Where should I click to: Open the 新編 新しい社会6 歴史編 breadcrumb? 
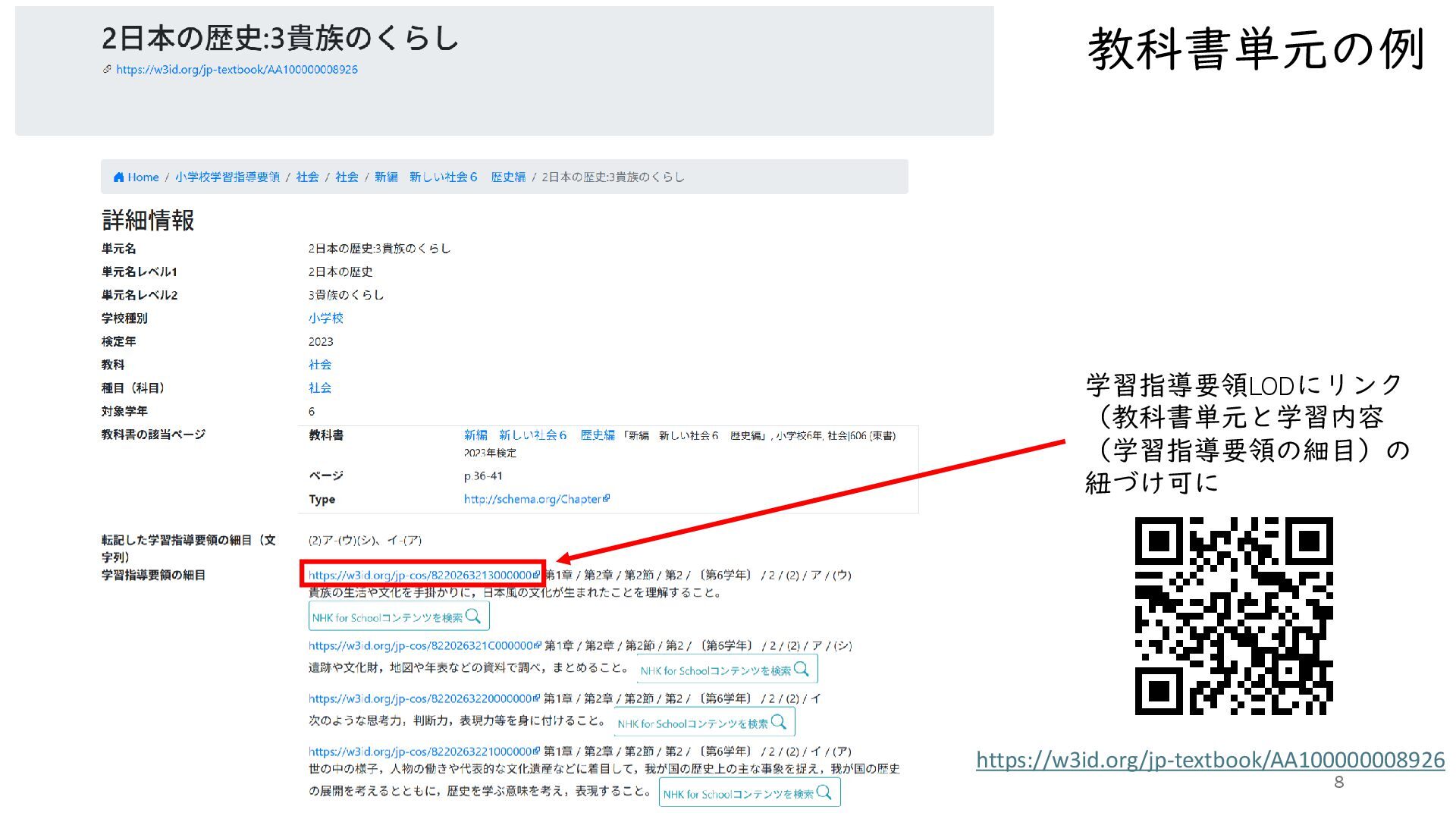coord(449,177)
